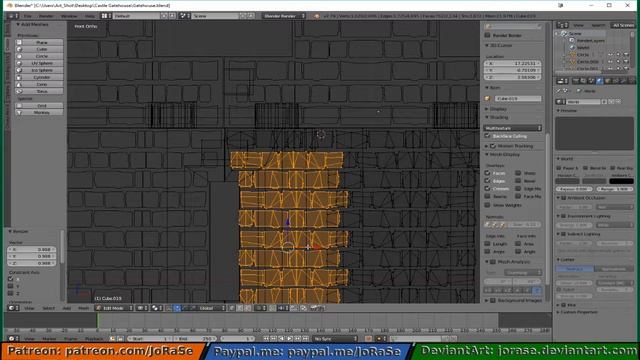Collapse the 3D Cursor panel
Screen dimensions: 640x360
[x=487, y=46]
